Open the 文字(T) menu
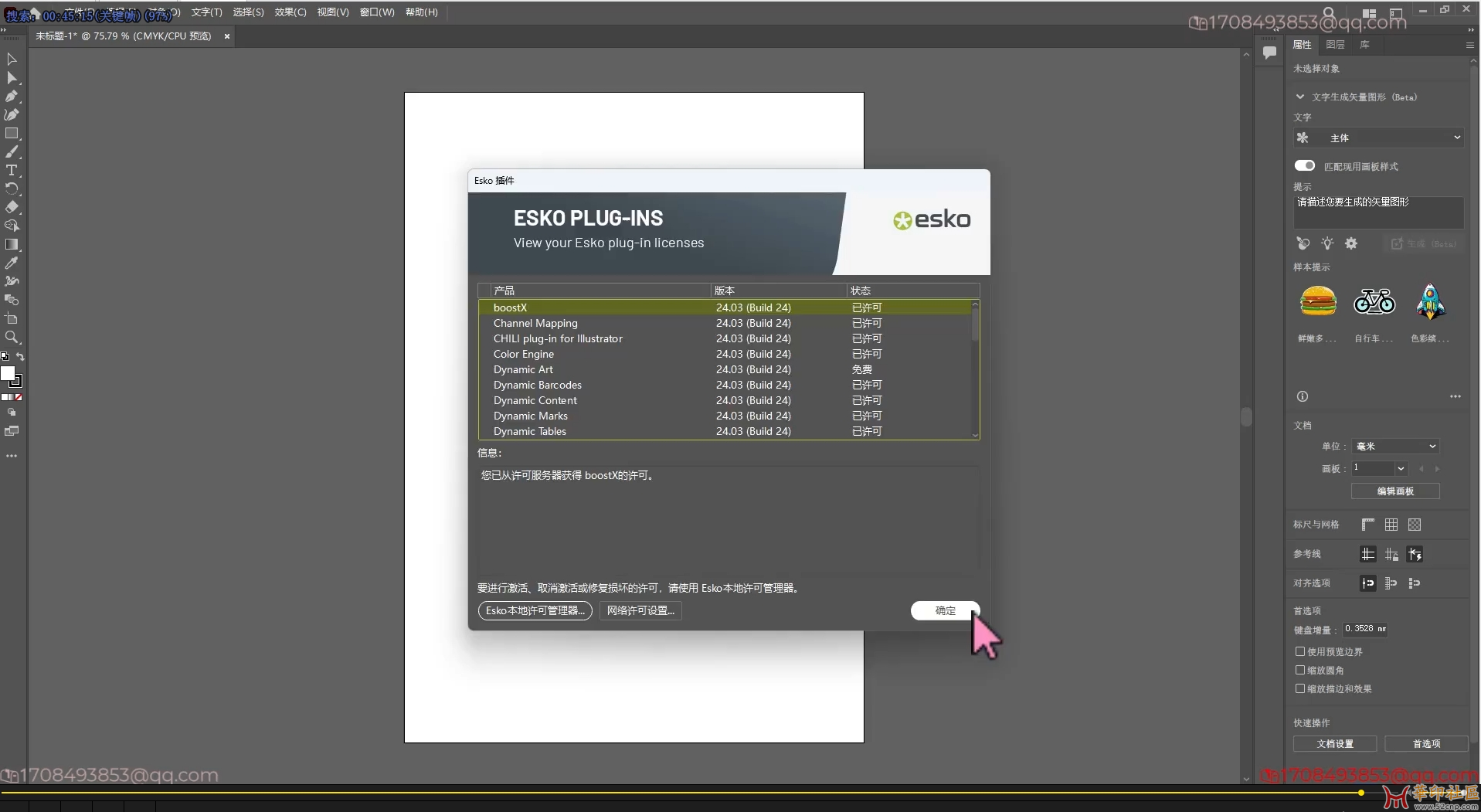 point(206,12)
